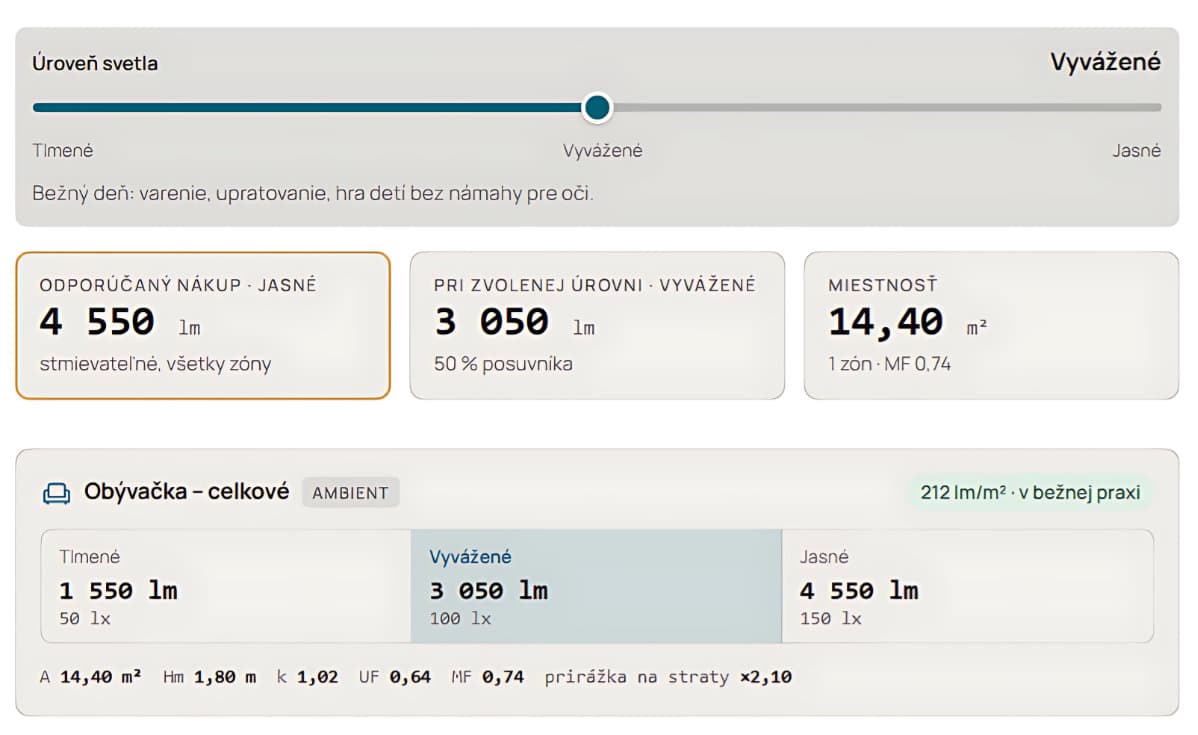
Task: Click the Vyvážené label under the slider
Action: click(602, 151)
